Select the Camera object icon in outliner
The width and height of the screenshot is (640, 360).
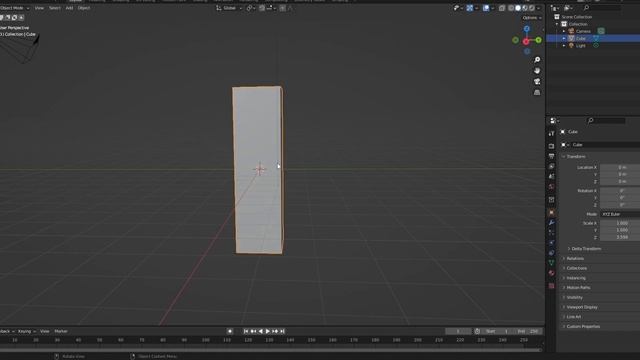(x=571, y=31)
